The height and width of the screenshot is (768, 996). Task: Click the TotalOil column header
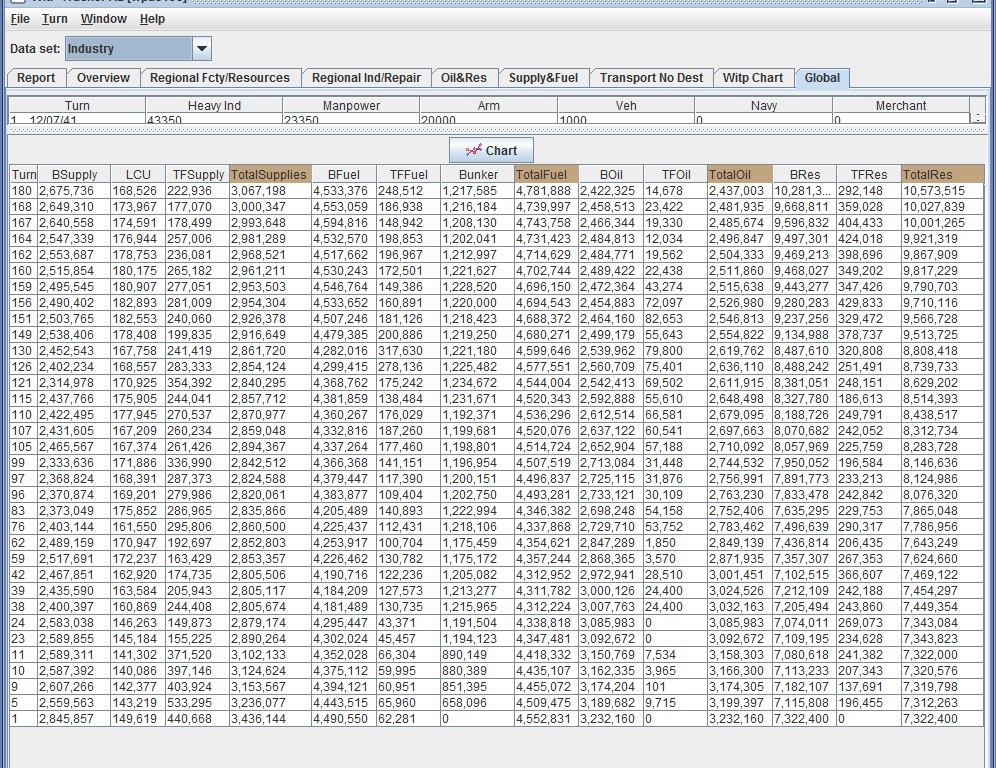point(740,175)
